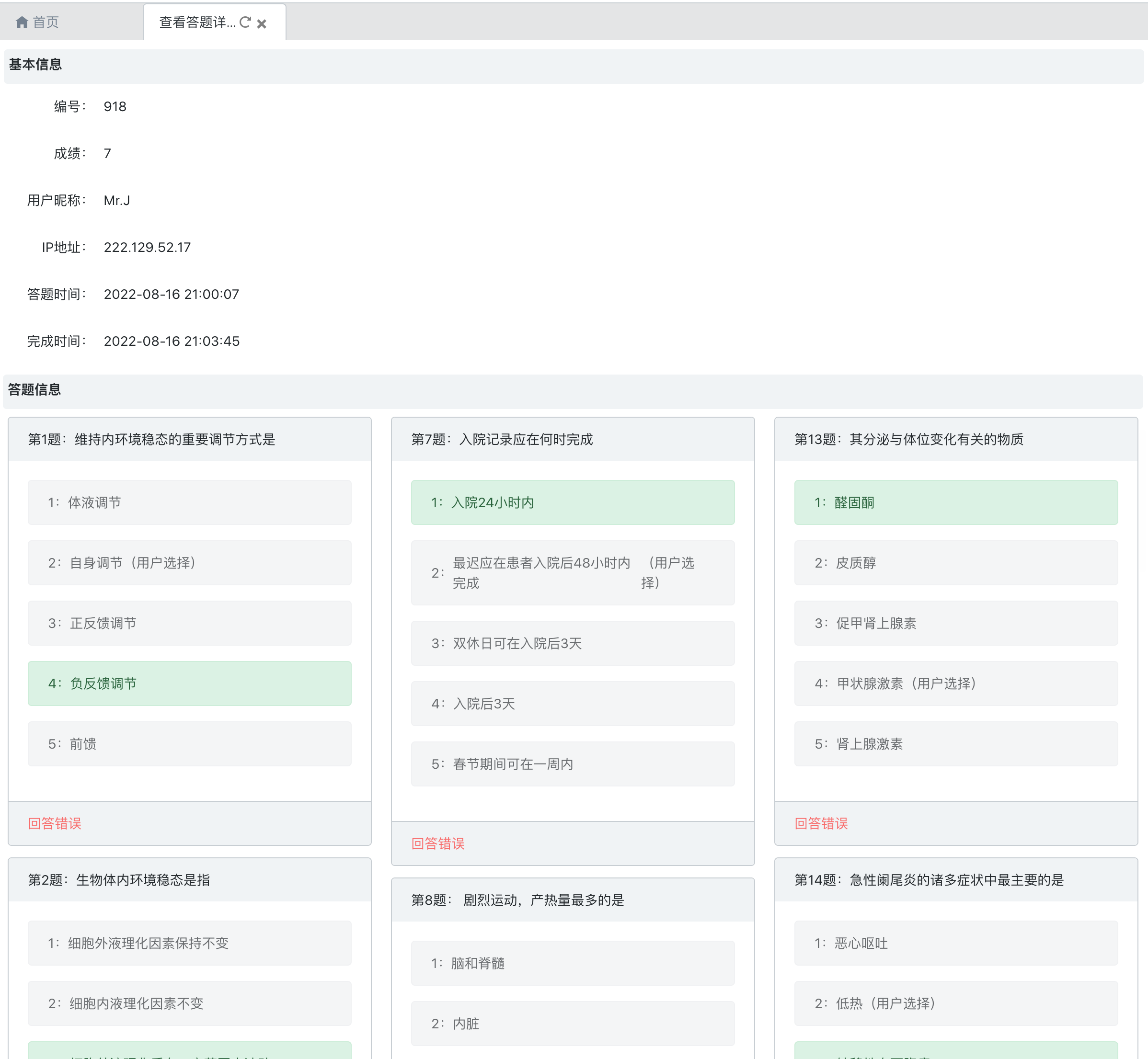Select option 2 自身调节 (用户选择)
The image size is (1148, 1059).
click(x=189, y=563)
